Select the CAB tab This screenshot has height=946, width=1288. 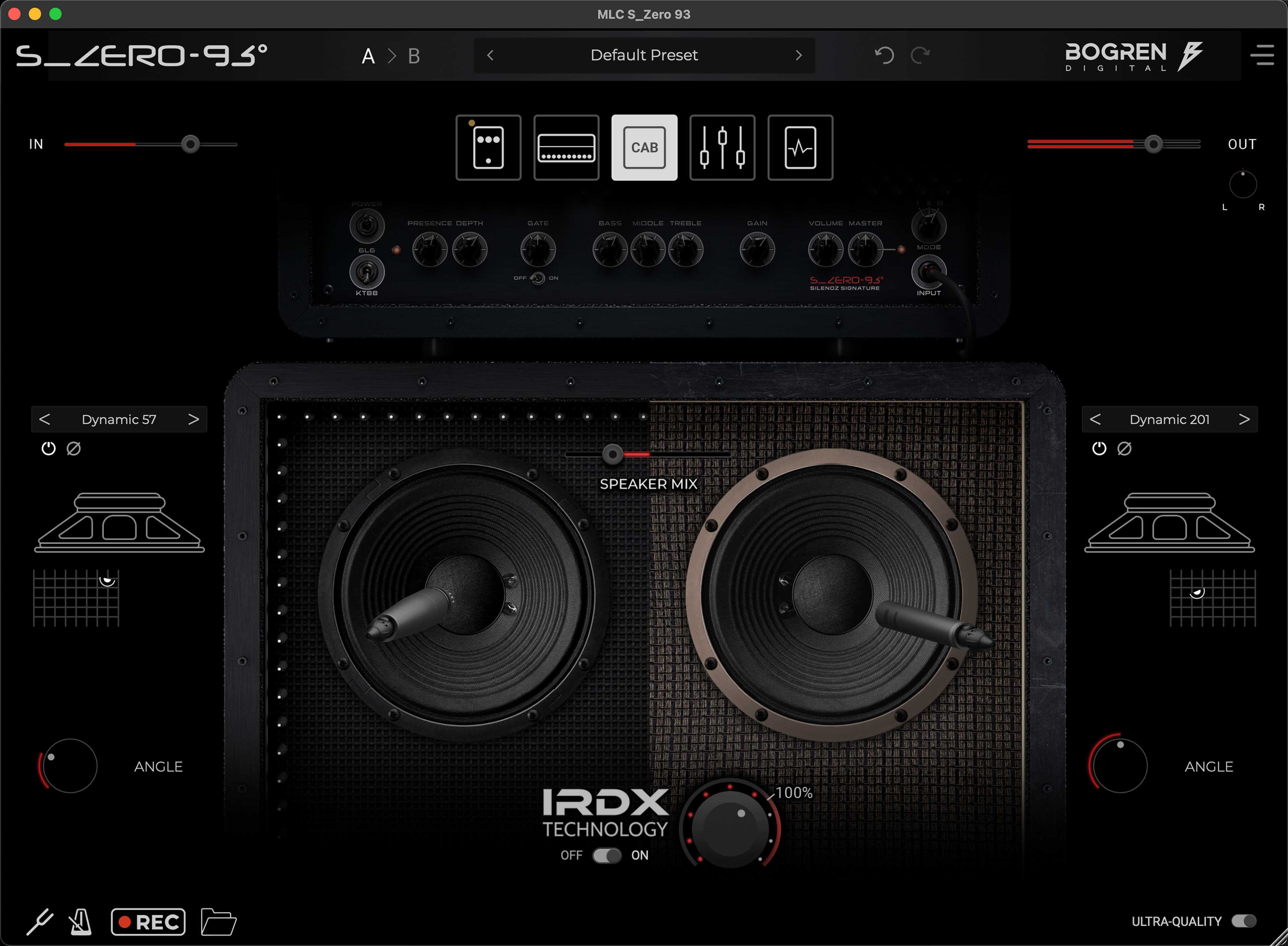tap(644, 148)
